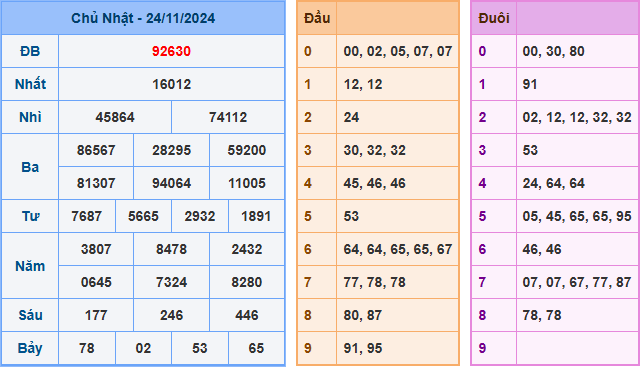This screenshot has width=641, height=367.
Task: Select Đầu row values 00, 02, 05, 07, 07
Action: pos(398,51)
